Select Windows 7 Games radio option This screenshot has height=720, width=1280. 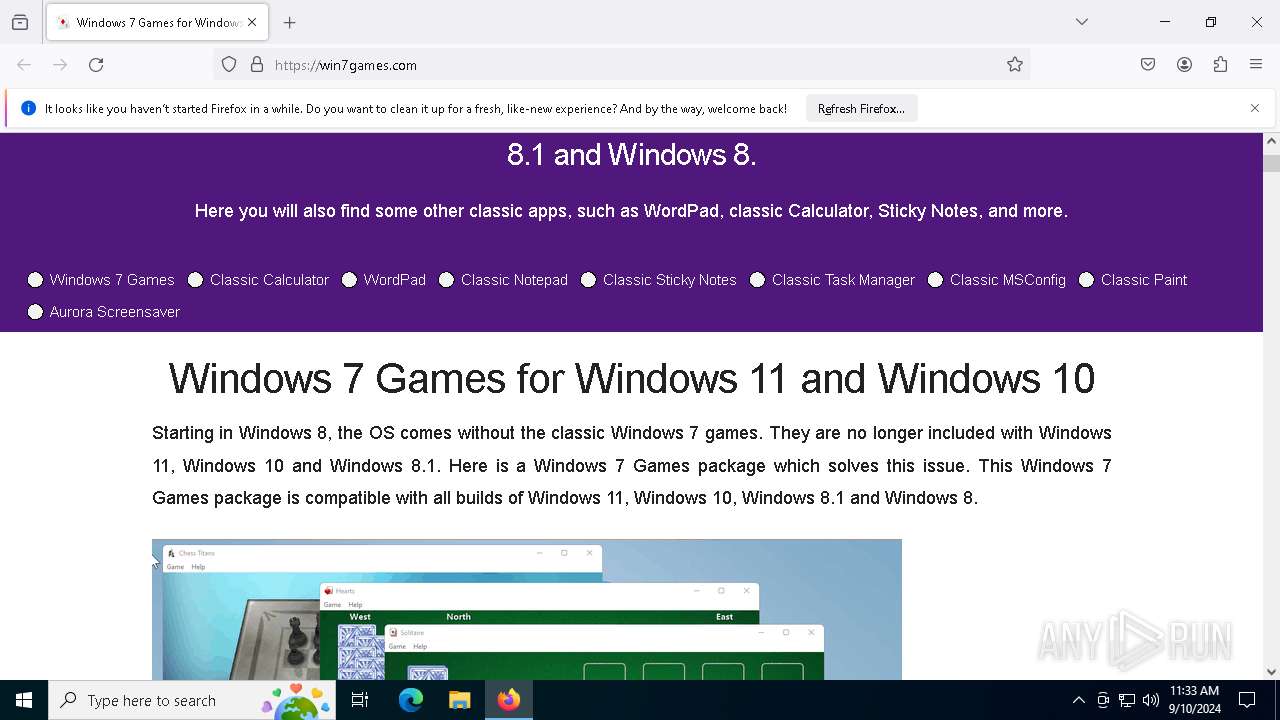pyautogui.click(x=35, y=280)
